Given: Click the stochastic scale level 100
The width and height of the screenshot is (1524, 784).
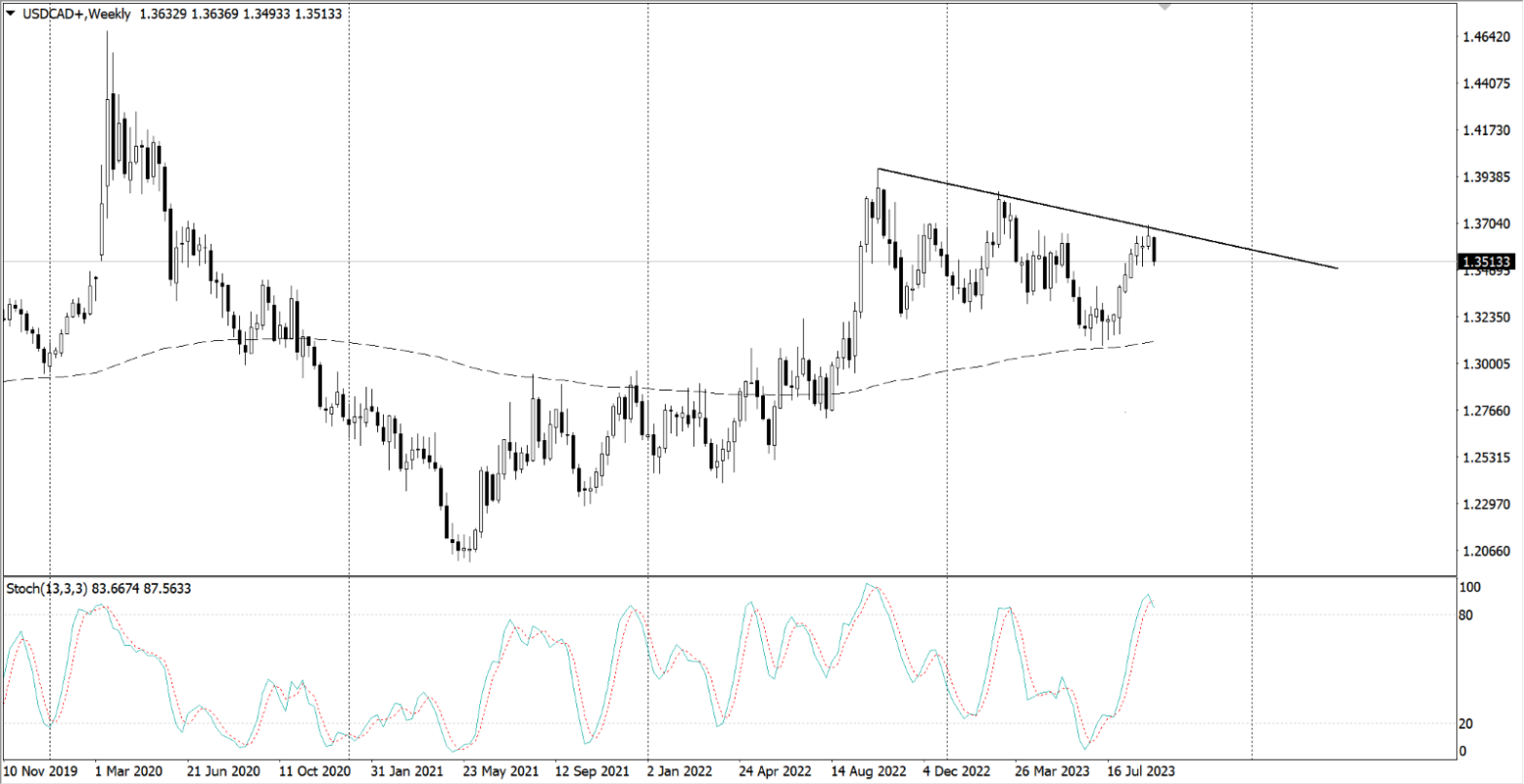Looking at the screenshot, I should coord(1474,588).
